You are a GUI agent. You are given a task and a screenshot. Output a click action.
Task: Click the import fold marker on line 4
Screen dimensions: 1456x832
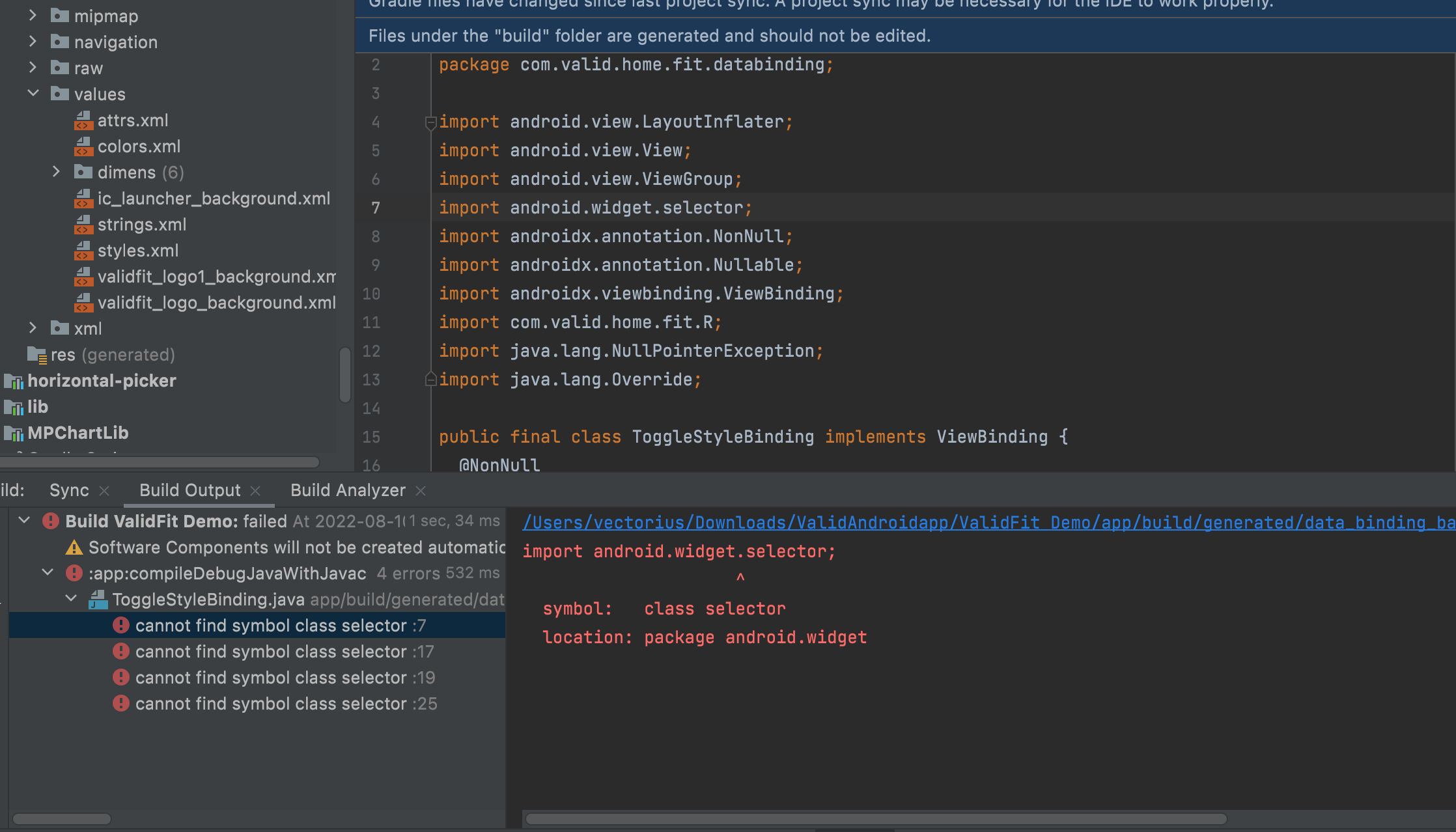click(430, 122)
